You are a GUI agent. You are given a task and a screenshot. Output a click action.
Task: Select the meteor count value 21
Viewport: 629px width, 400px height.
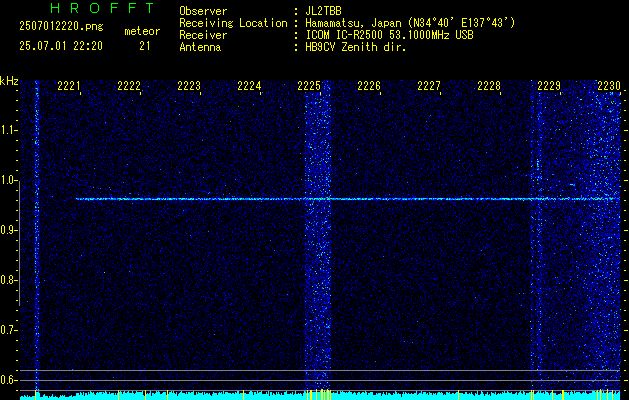pyautogui.click(x=145, y=46)
